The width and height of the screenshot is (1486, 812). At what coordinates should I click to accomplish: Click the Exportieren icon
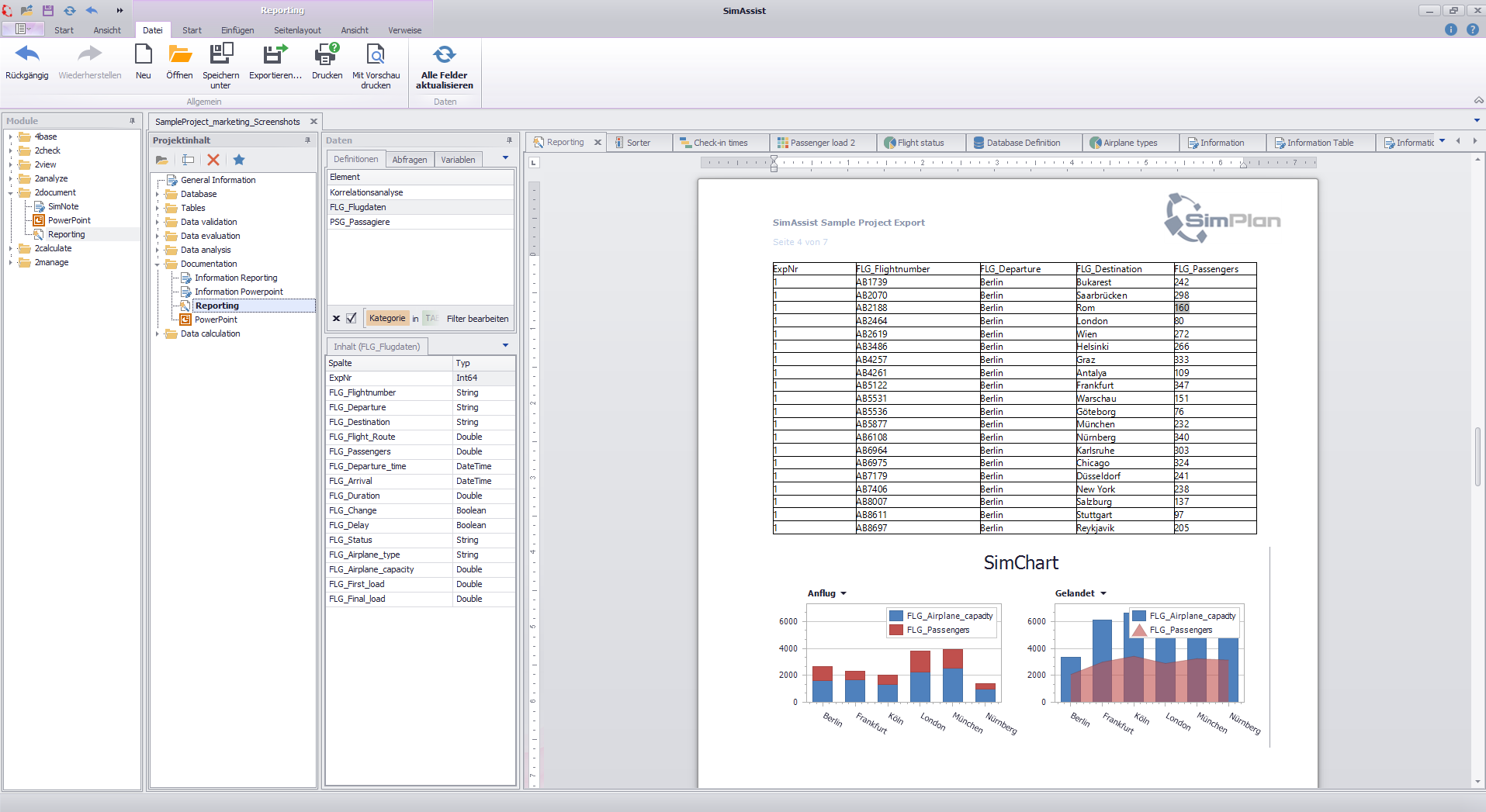pos(275,54)
